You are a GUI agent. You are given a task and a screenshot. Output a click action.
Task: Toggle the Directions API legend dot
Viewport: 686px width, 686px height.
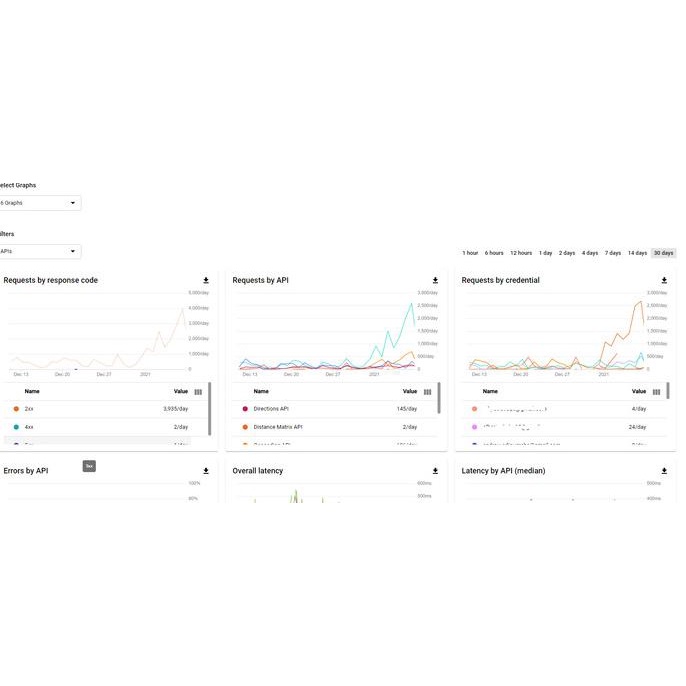[245, 409]
